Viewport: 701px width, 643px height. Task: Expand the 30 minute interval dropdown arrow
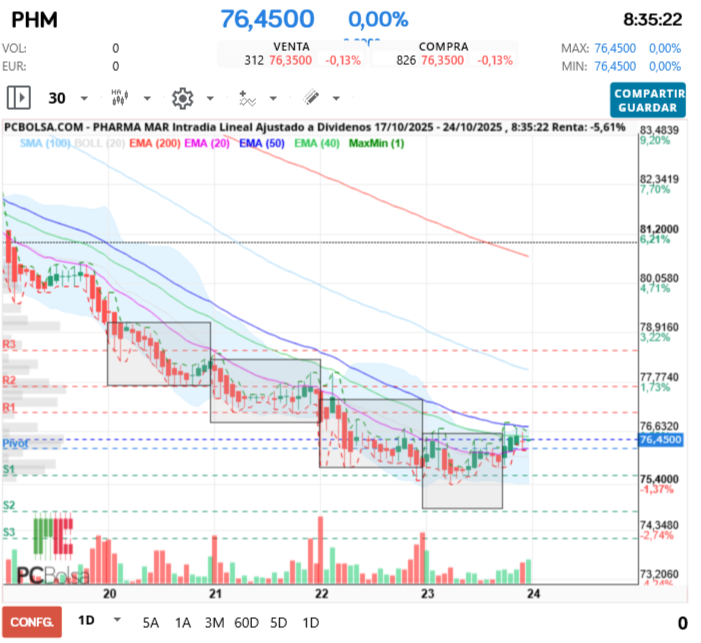(84, 98)
